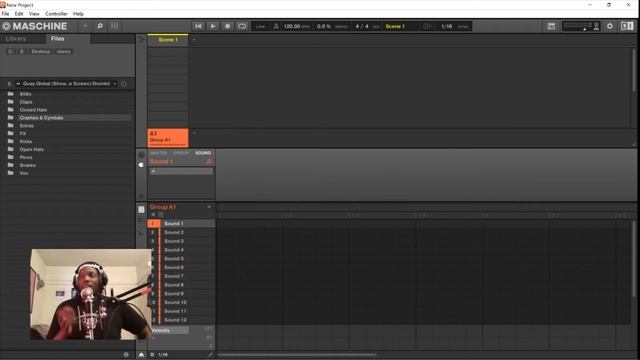
Task: Open the Velocity modulation lane selector
Action: [169, 330]
